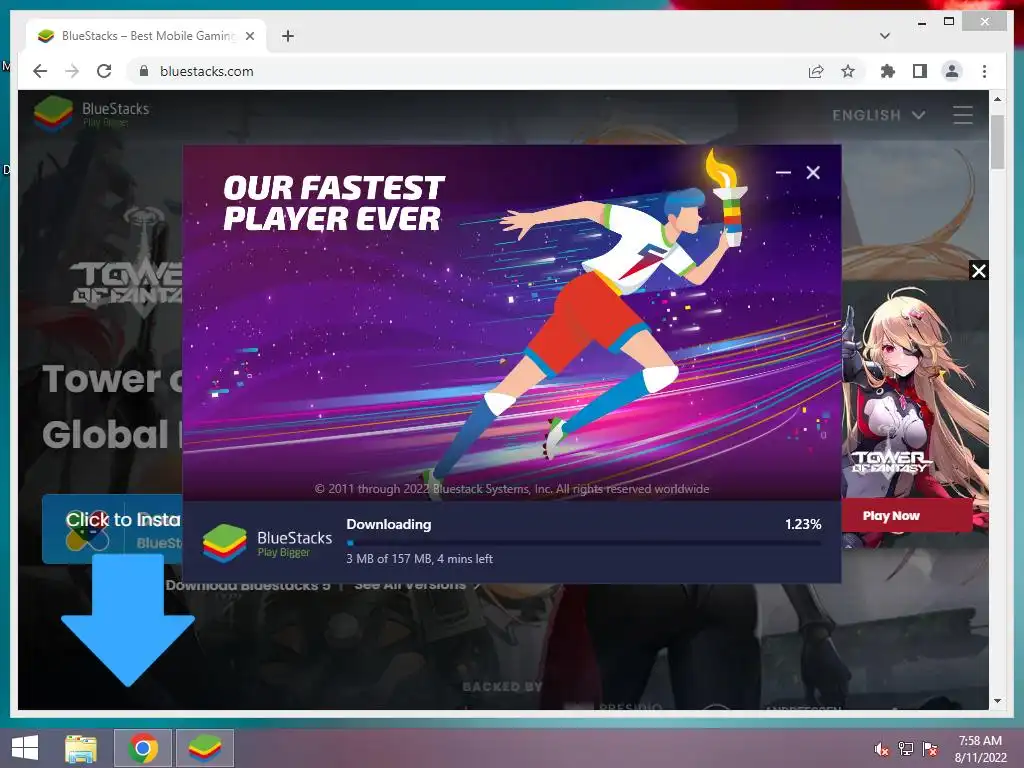Click the Downloading status label

click(389, 524)
